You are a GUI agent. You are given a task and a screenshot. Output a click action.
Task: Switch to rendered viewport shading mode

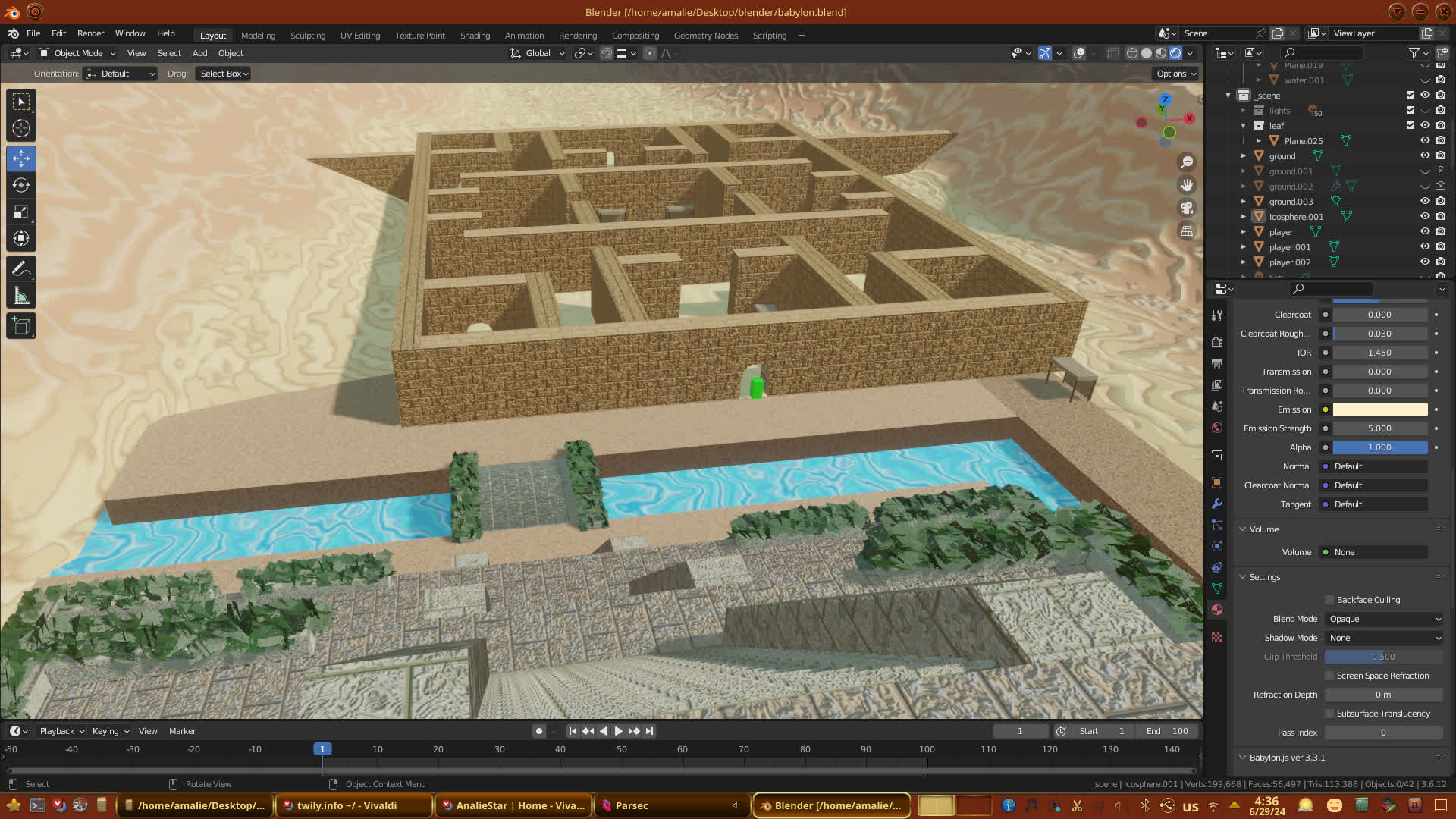(1175, 53)
